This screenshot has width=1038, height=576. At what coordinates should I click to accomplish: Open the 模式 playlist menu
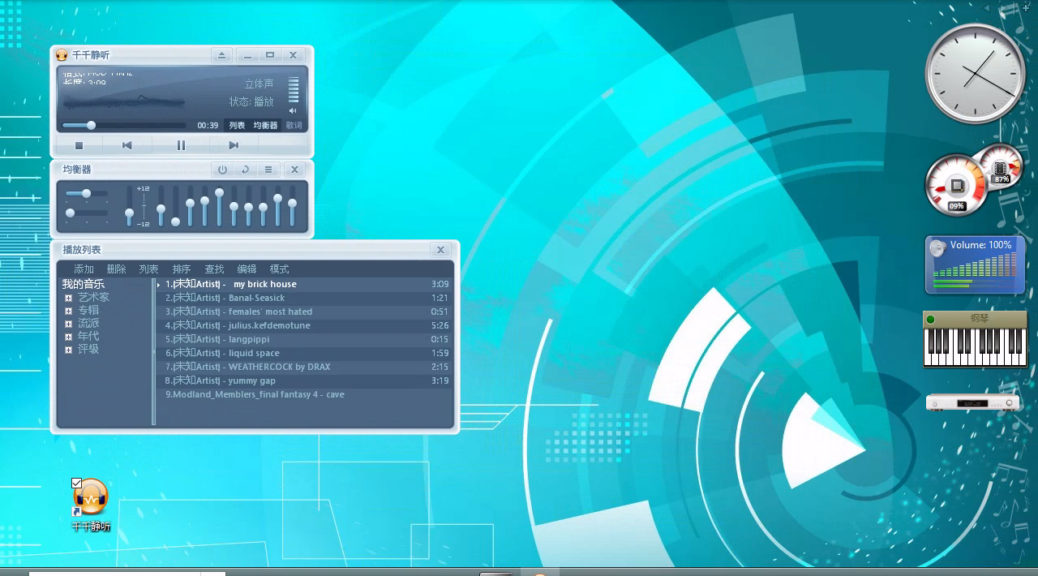tap(279, 269)
